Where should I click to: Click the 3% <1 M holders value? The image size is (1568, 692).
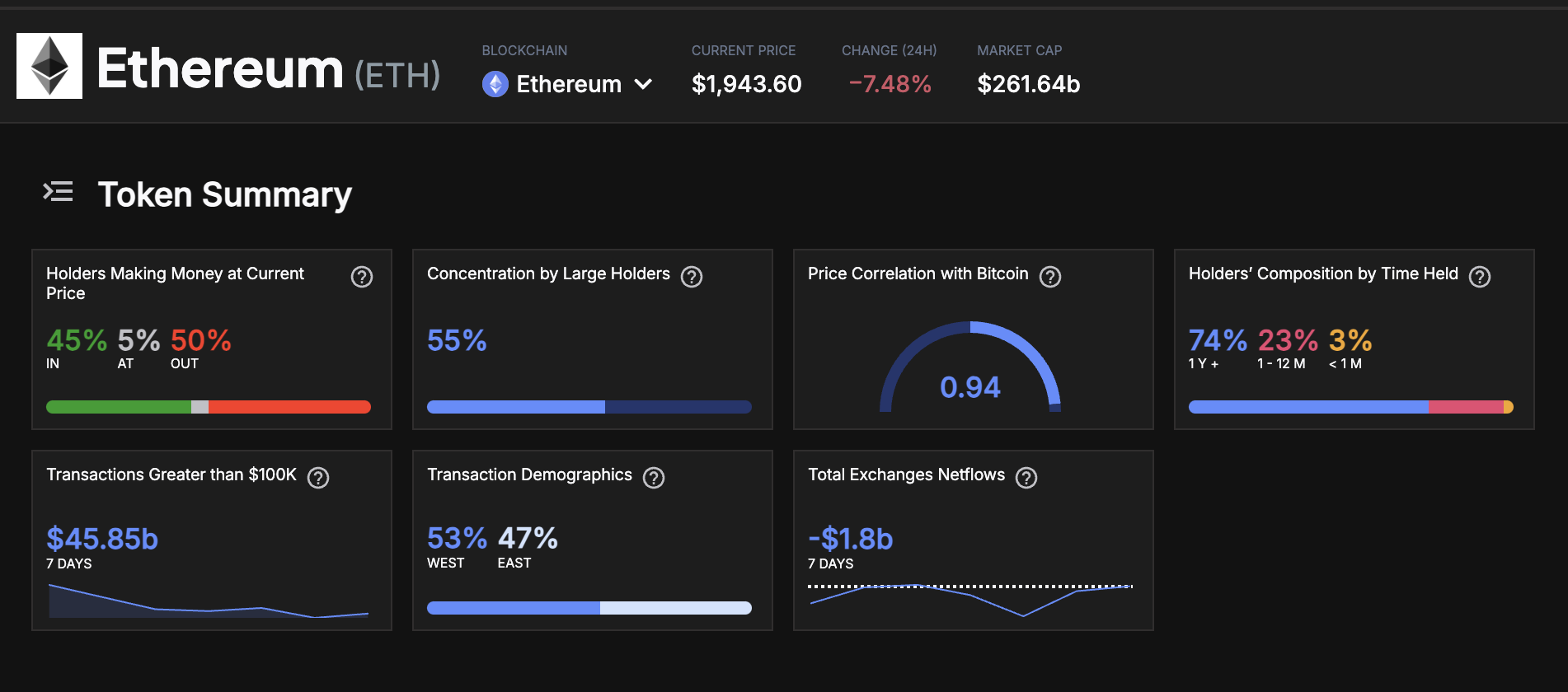click(x=1350, y=340)
